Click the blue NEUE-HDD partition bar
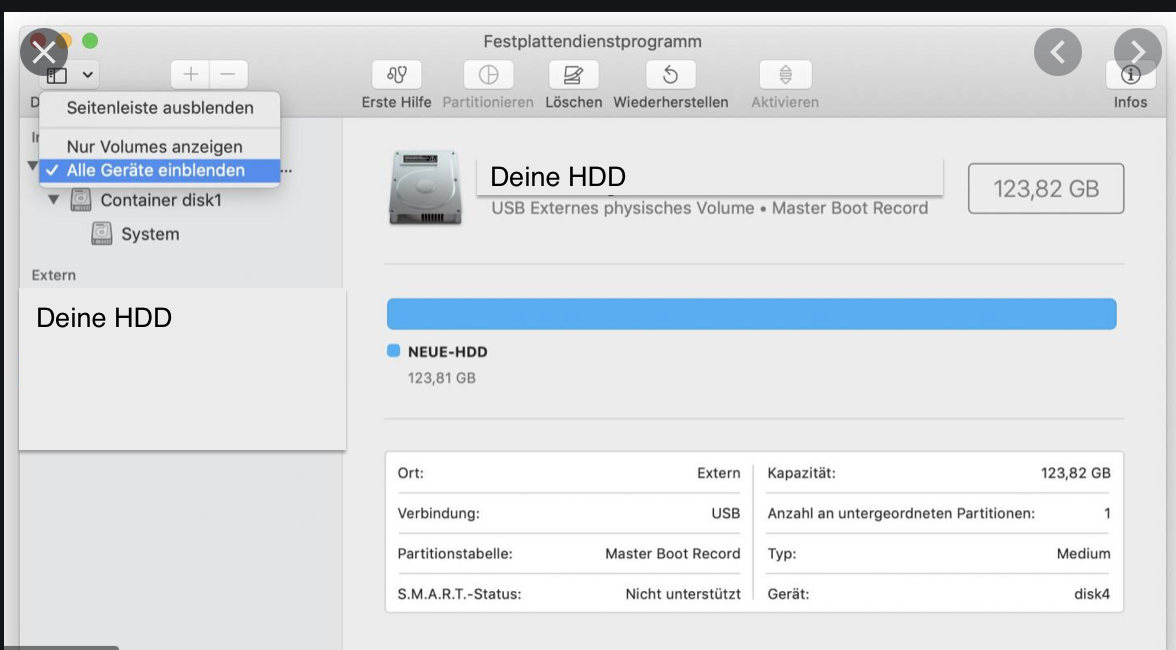 [x=751, y=314]
